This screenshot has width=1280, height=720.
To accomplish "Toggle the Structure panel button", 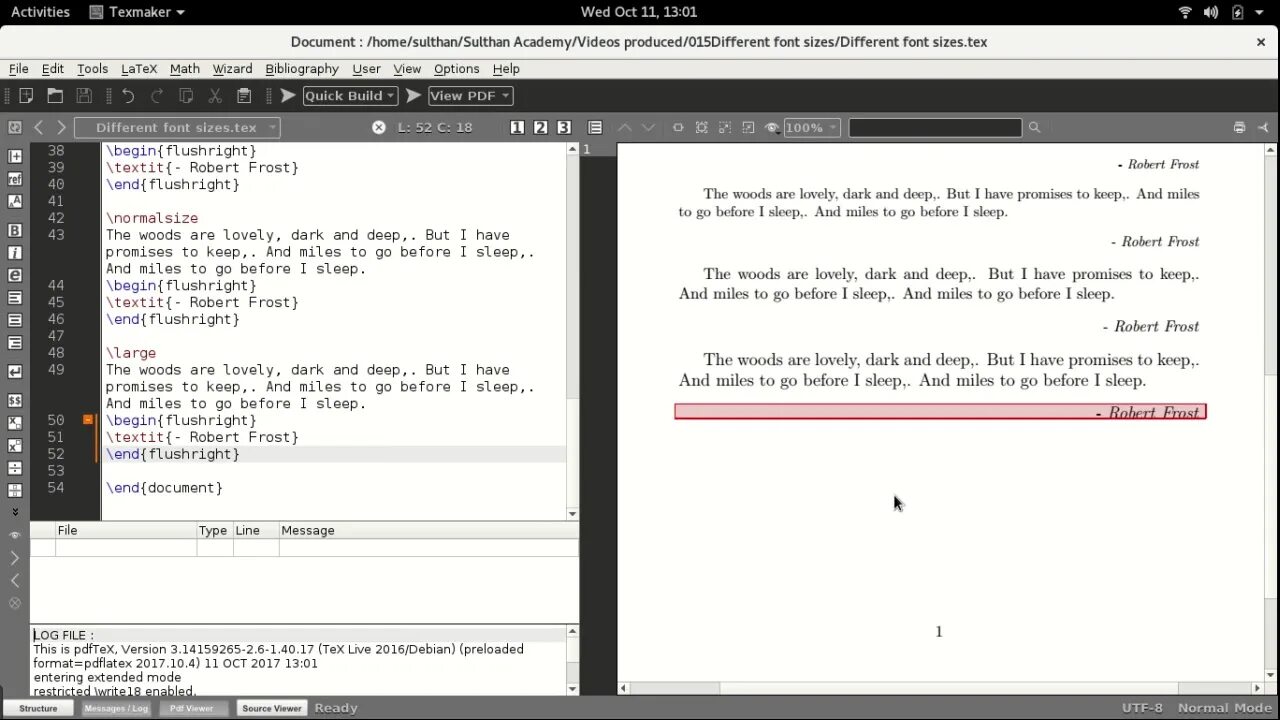I will (38, 708).
